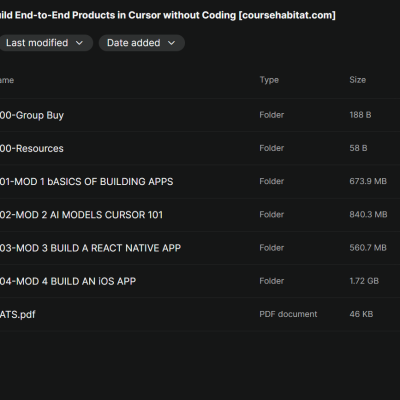Select the ATS.pdf file
The width and height of the screenshot is (400, 400).
coord(18,315)
